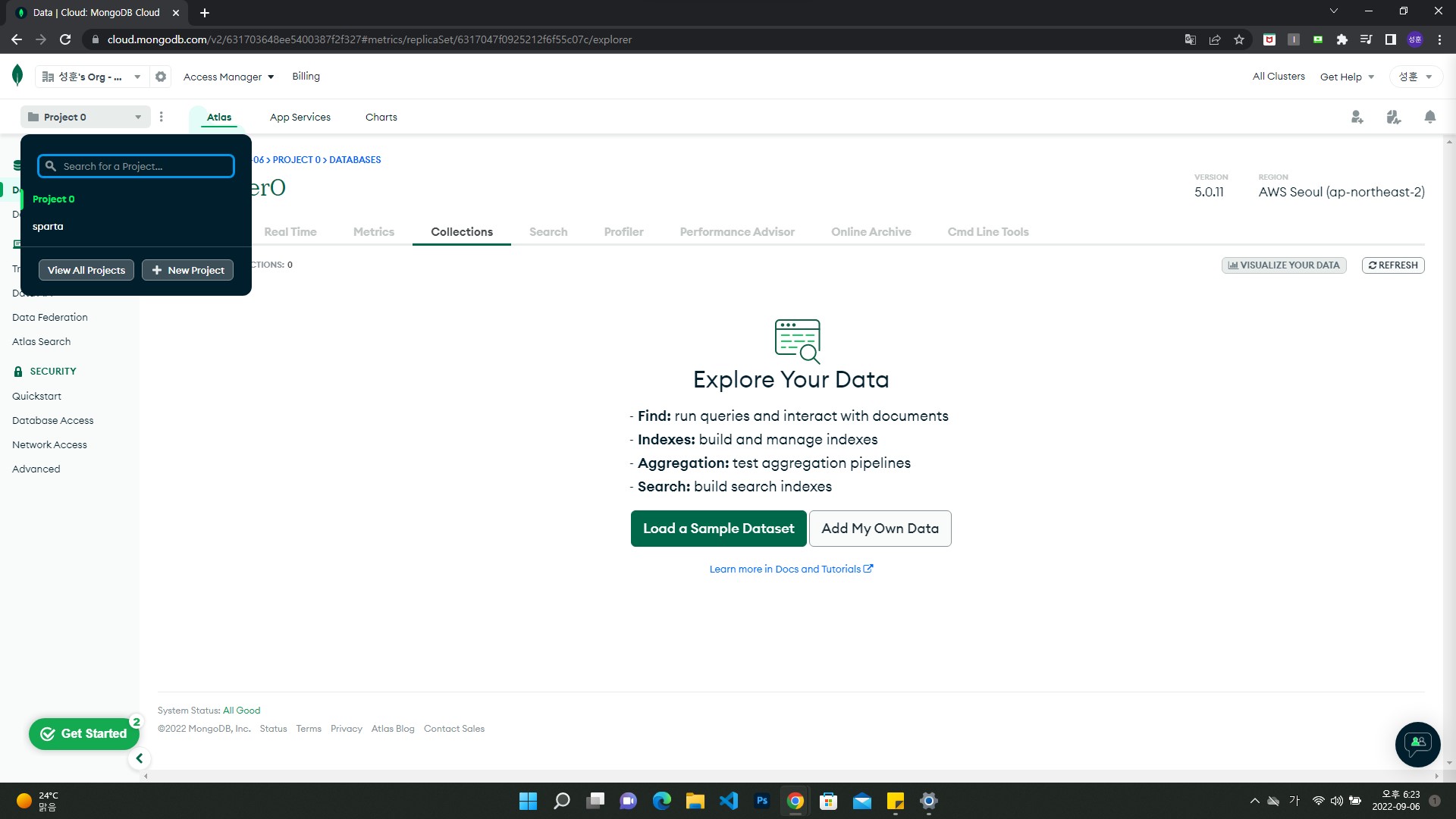Open the taskbar search icon

tap(561, 801)
